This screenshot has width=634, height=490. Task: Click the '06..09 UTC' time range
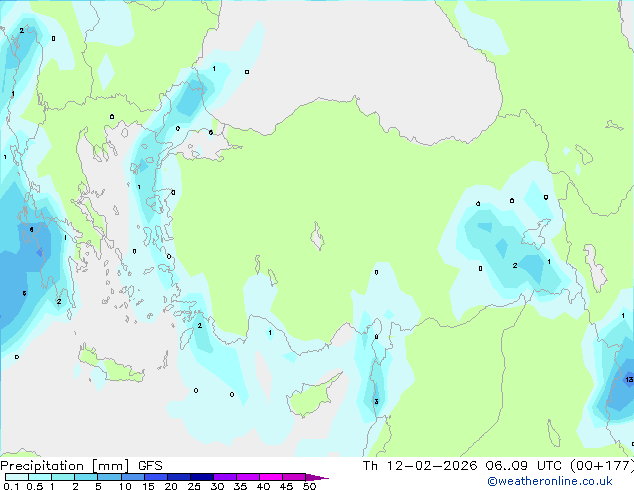(524, 466)
